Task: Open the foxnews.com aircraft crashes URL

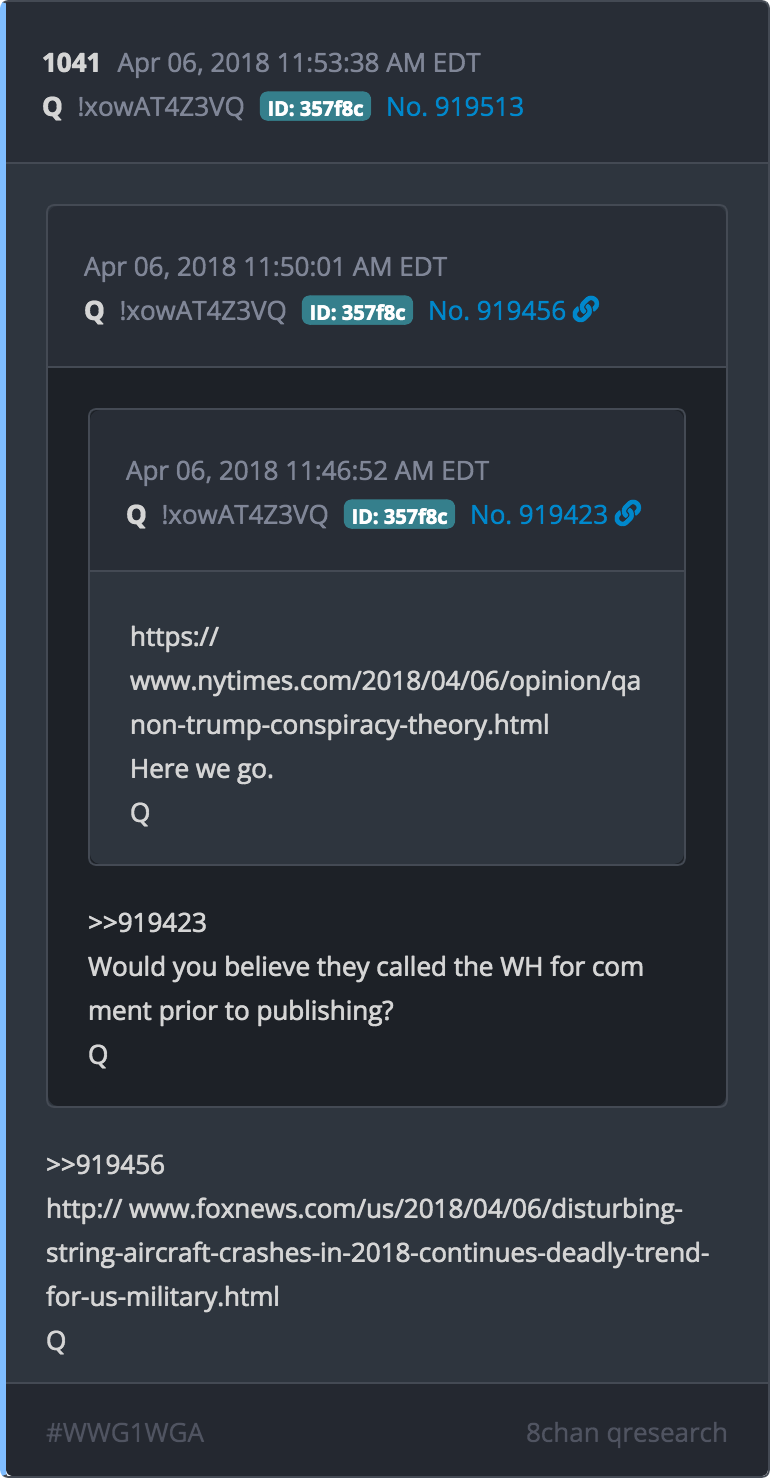Action: (x=378, y=1253)
